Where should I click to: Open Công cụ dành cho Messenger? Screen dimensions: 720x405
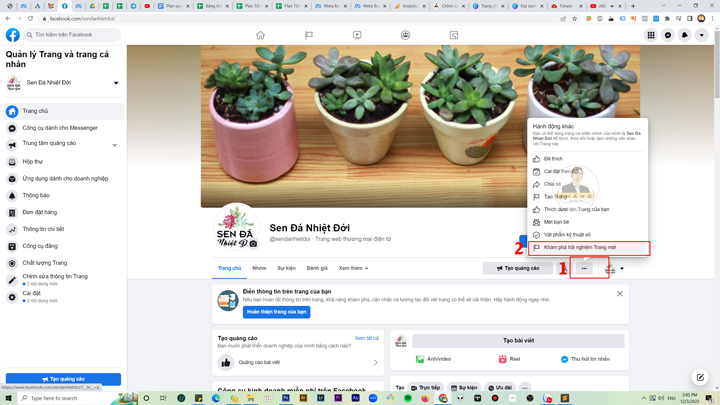pos(63,128)
